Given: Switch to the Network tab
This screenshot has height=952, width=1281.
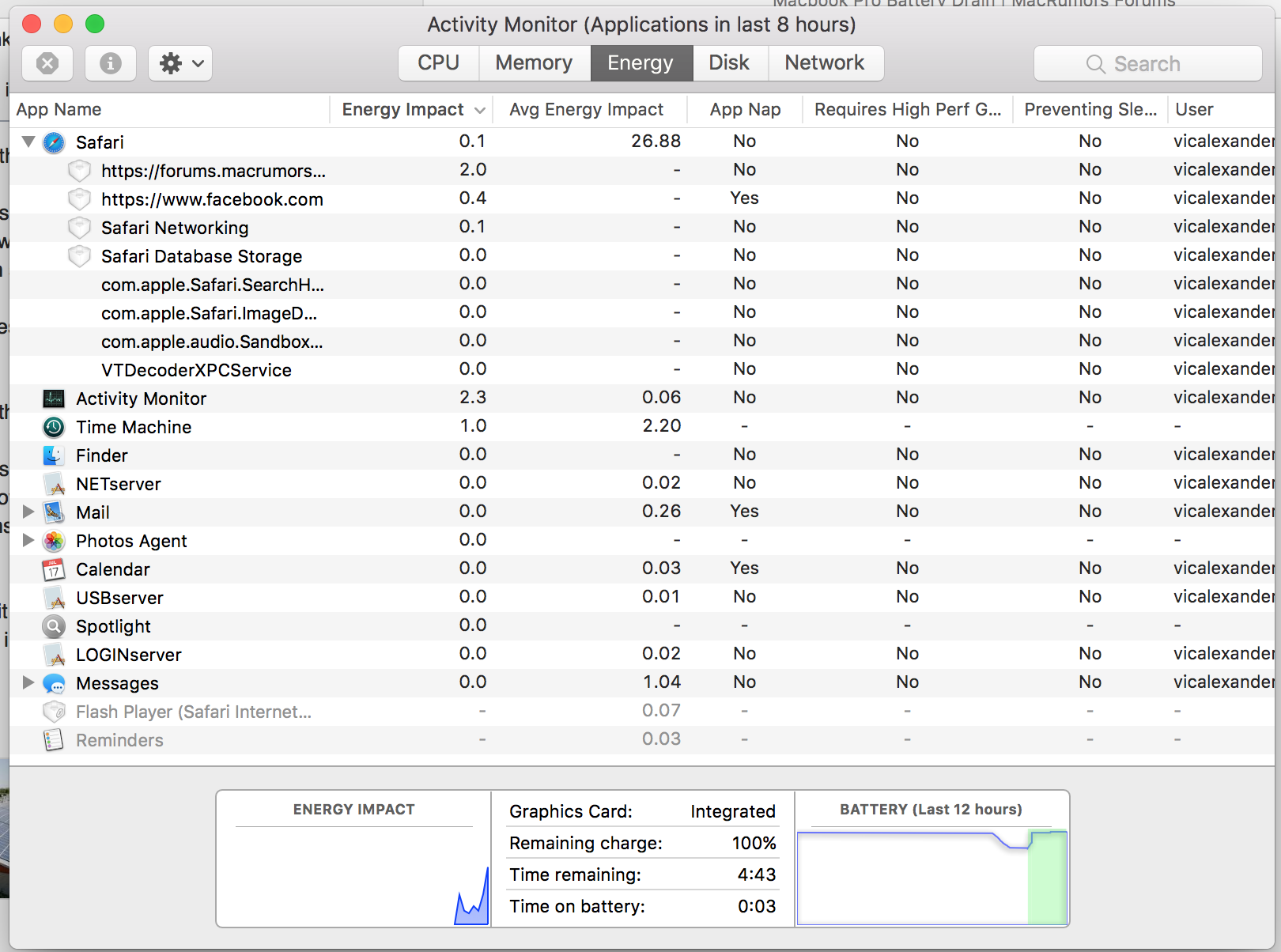Looking at the screenshot, I should (x=826, y=63).
